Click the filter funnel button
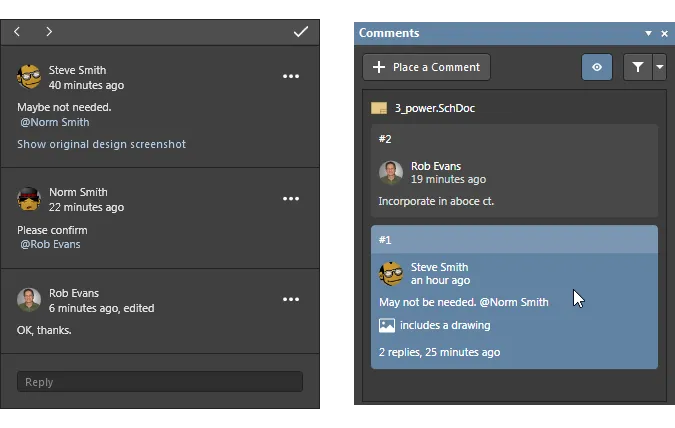The width and height of the screenshot is (675, 428). pos(638,67)
